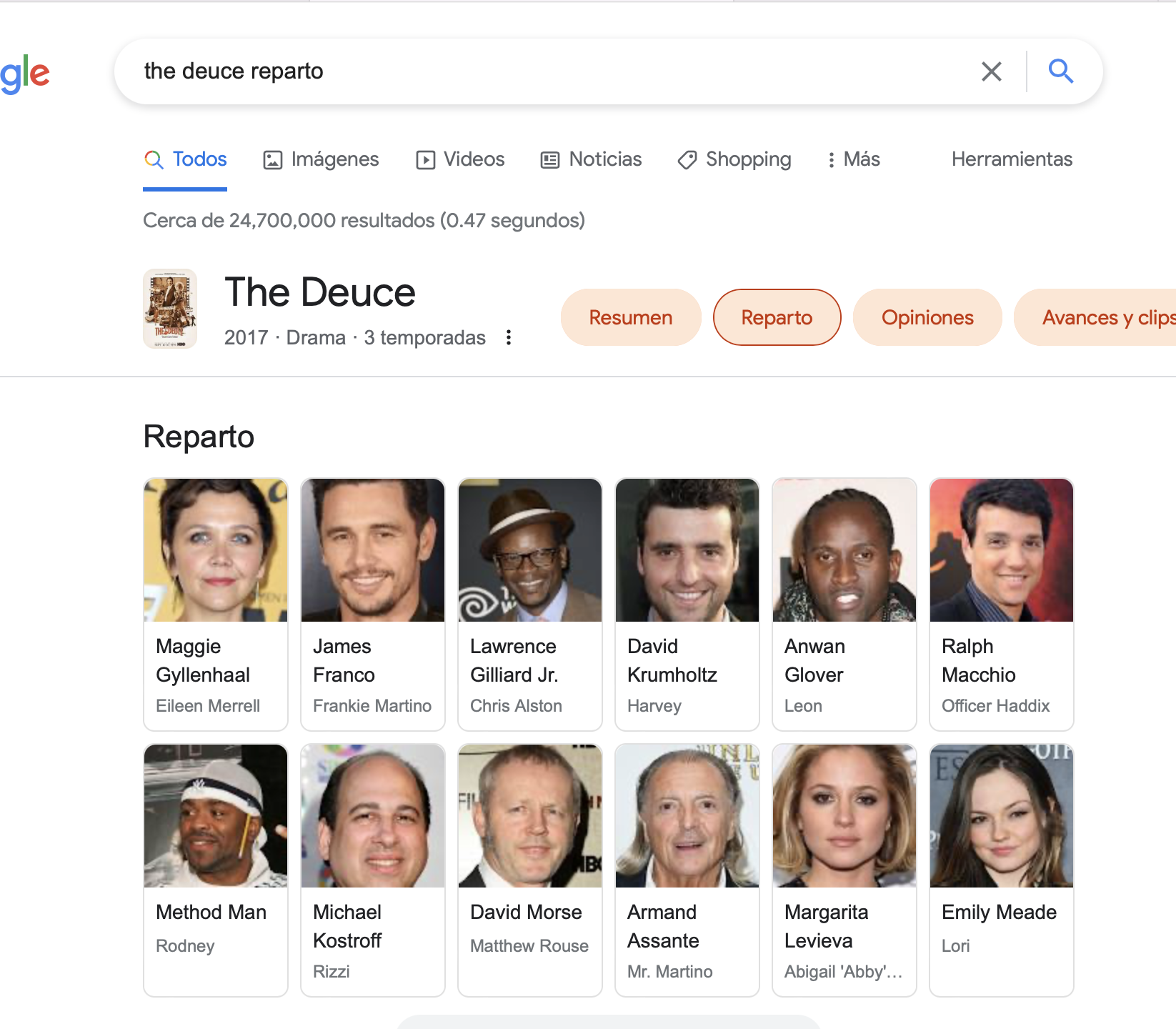Click The Deuce poster thumbnail
This screenshot has width=1176, height=1029.
pyautogui.click(x=170, y=309)
